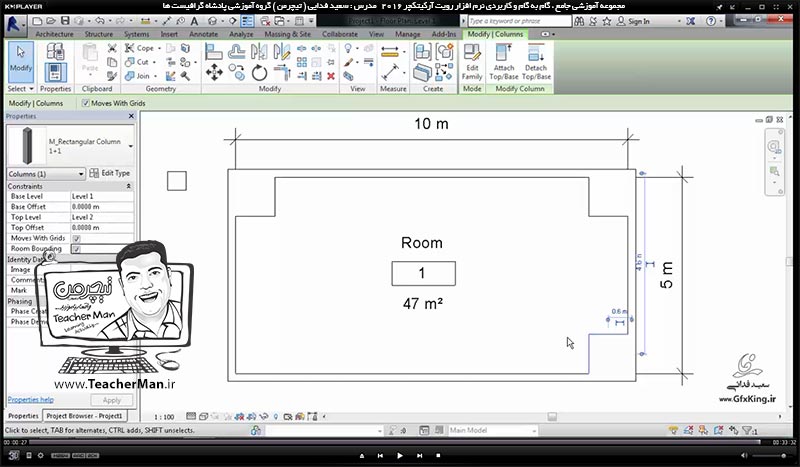Image resolution: width=800 pixels, height=467 pixels.
Task: Select the Move tool icon
Action: (214, 72)
